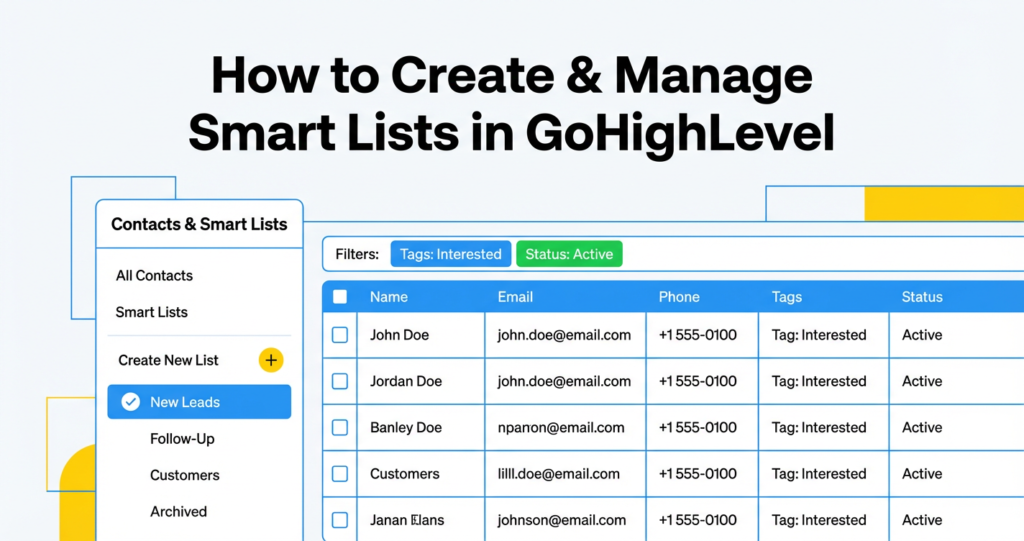Check the box for Jordan Doe
Screen dimensions: 1024x541
coord(340,381)
